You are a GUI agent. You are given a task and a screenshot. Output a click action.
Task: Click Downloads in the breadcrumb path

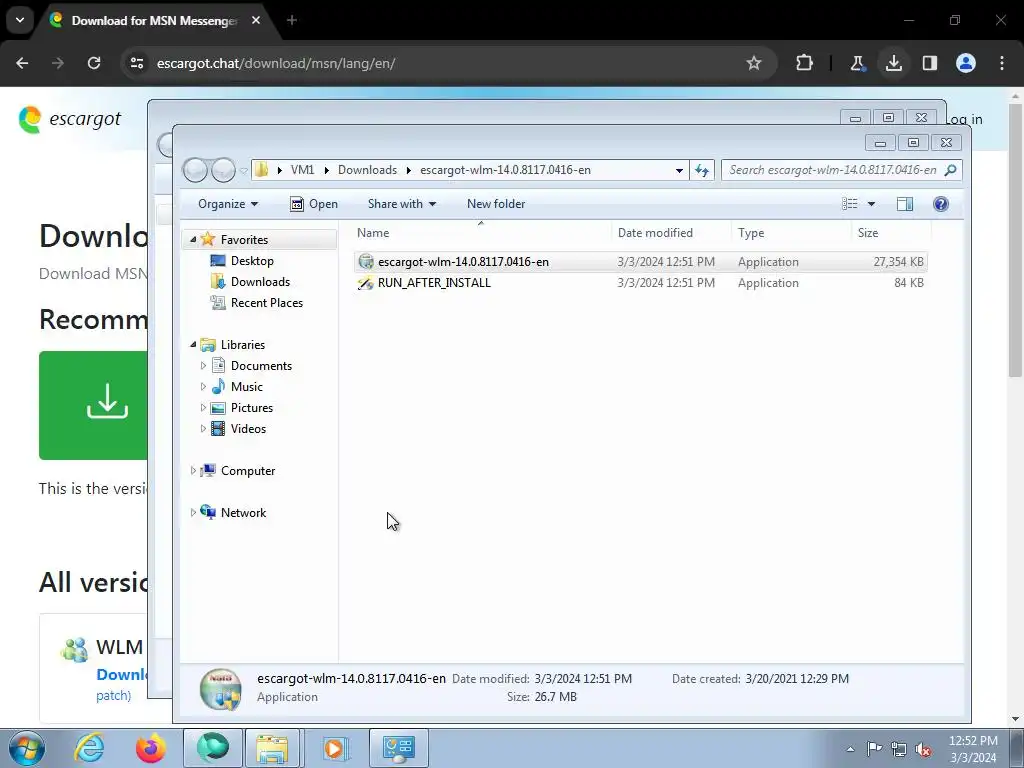click(367, 170)
